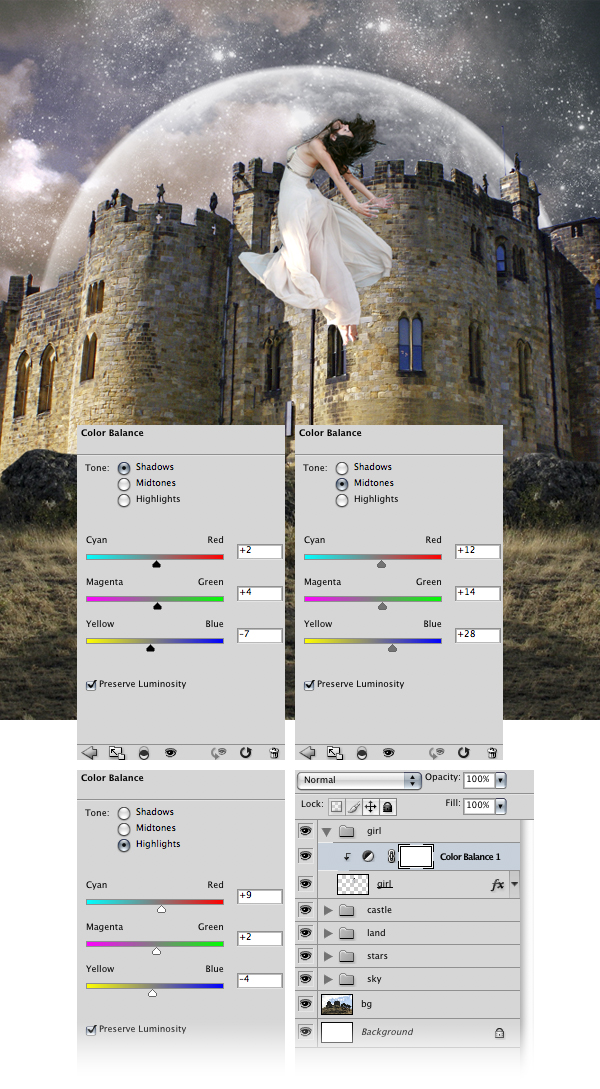The height and width of the screenshot is (1089, 600).
Task: Click Lock image pixels brush icon
Action: [353, 806]
